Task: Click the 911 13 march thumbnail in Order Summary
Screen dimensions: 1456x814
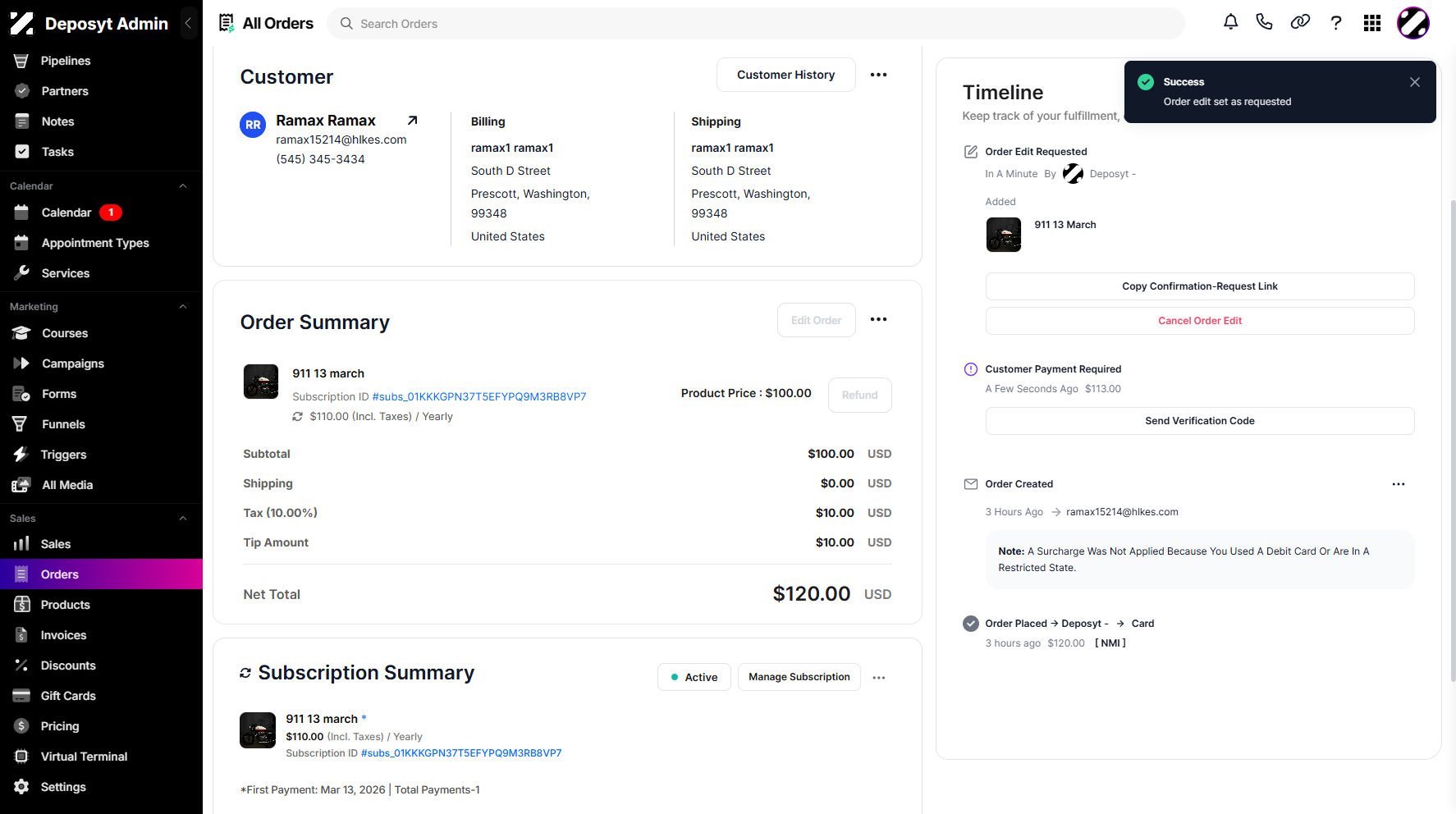Action: [x=261, y=382]
